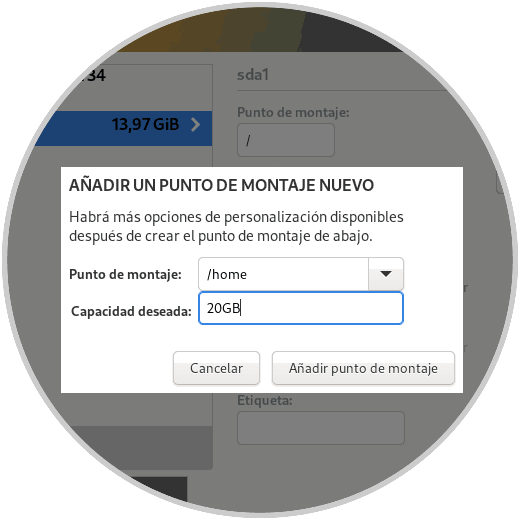Confirm with Añadir punto de montaje button
Viewport: 520px width, 520px height.
[363, 368]
